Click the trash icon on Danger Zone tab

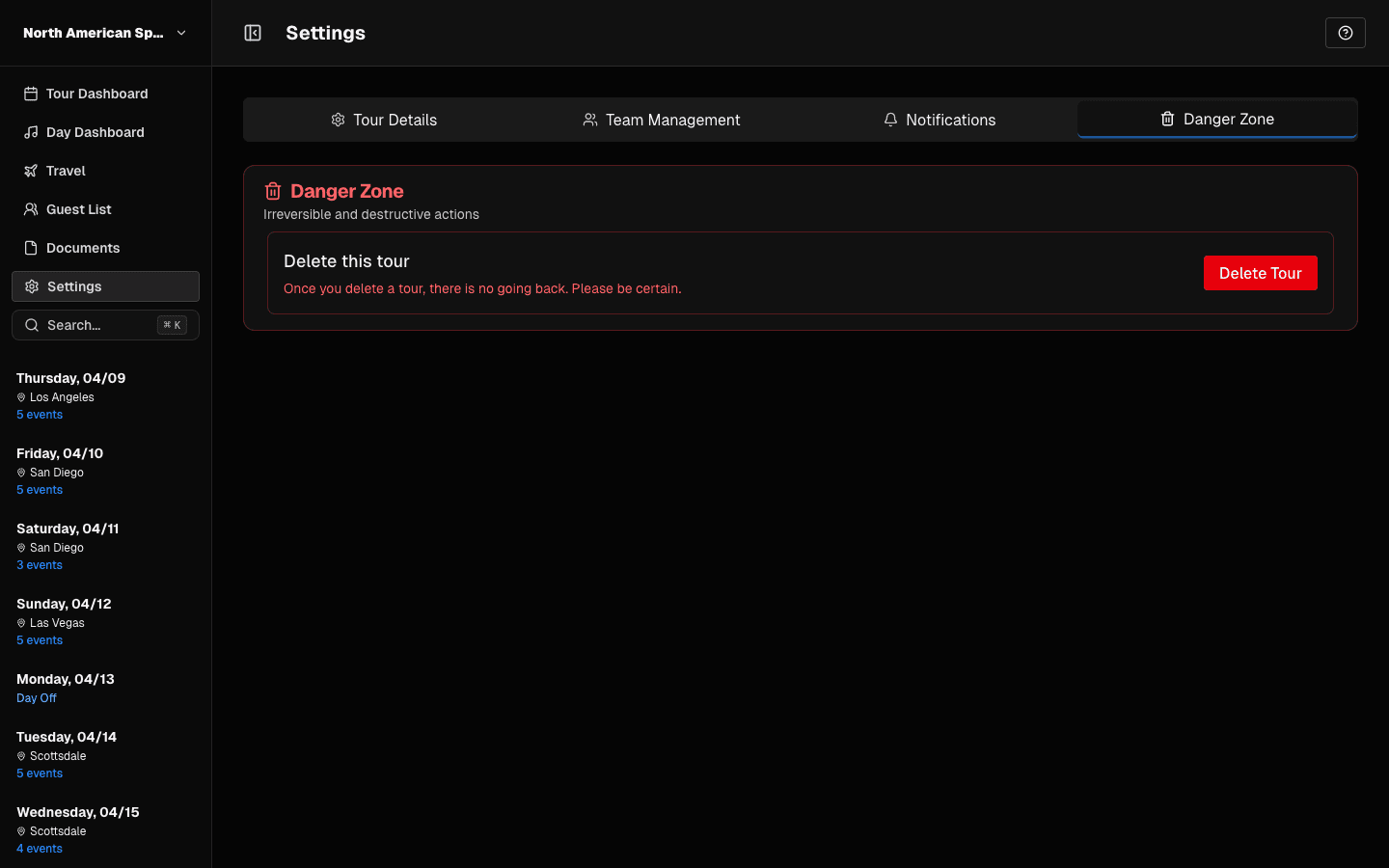(1166, 119)
